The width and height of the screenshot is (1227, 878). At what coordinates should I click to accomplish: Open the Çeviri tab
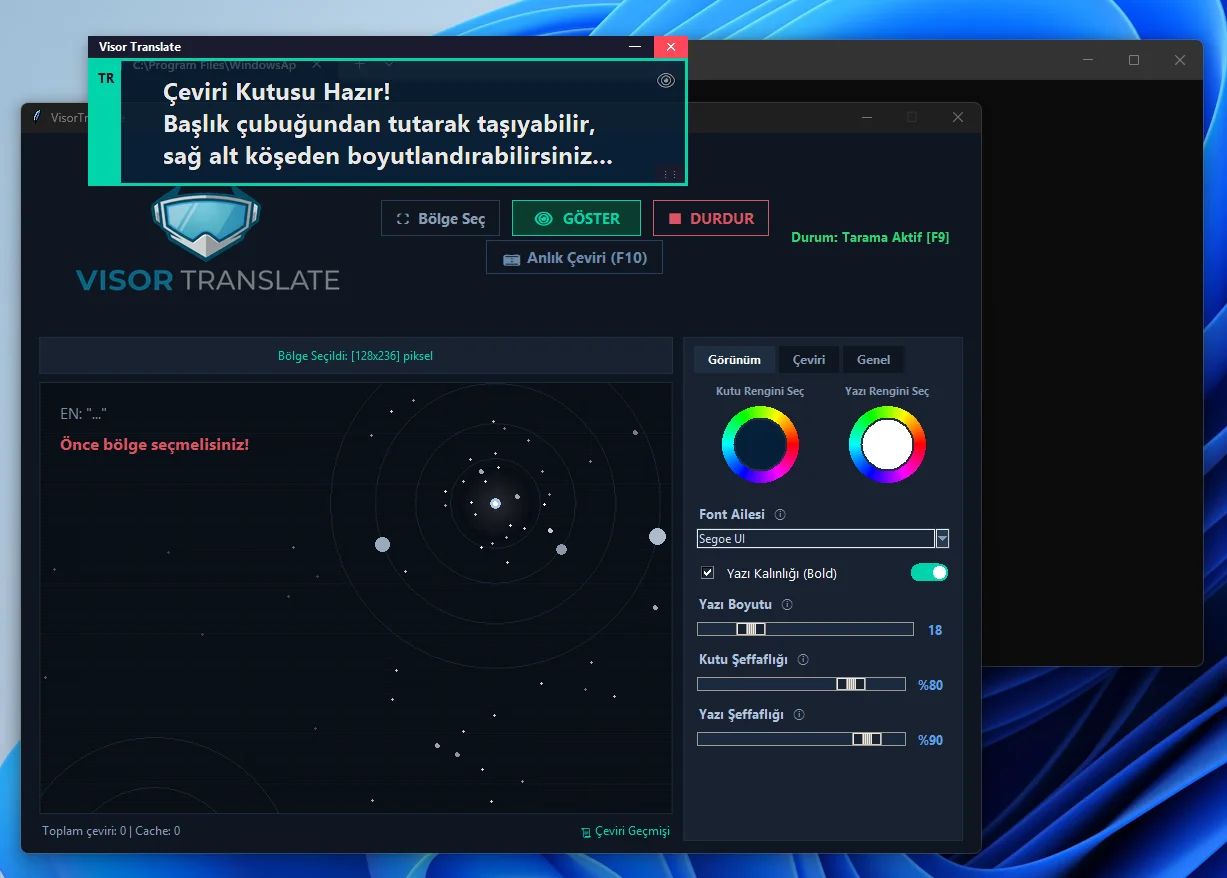(x=809, y=360)
